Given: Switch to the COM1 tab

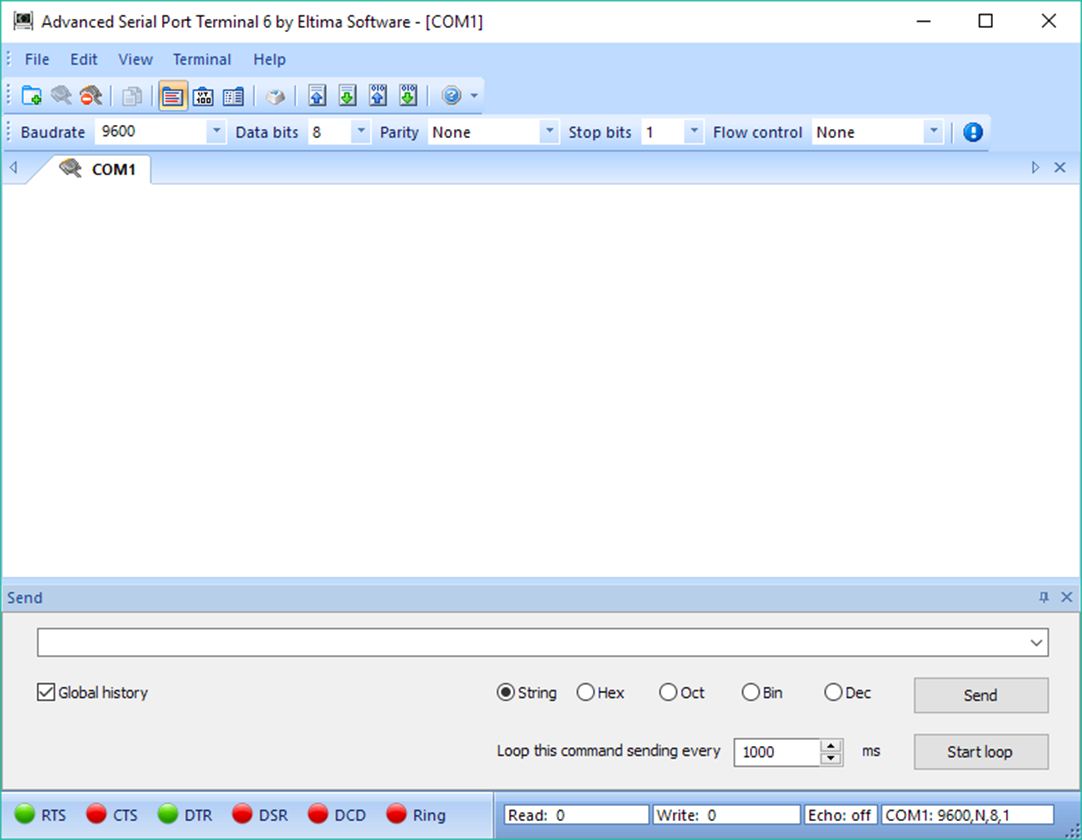Looking at the screenshot, I should pyautogui.click(x=113, y=168).
